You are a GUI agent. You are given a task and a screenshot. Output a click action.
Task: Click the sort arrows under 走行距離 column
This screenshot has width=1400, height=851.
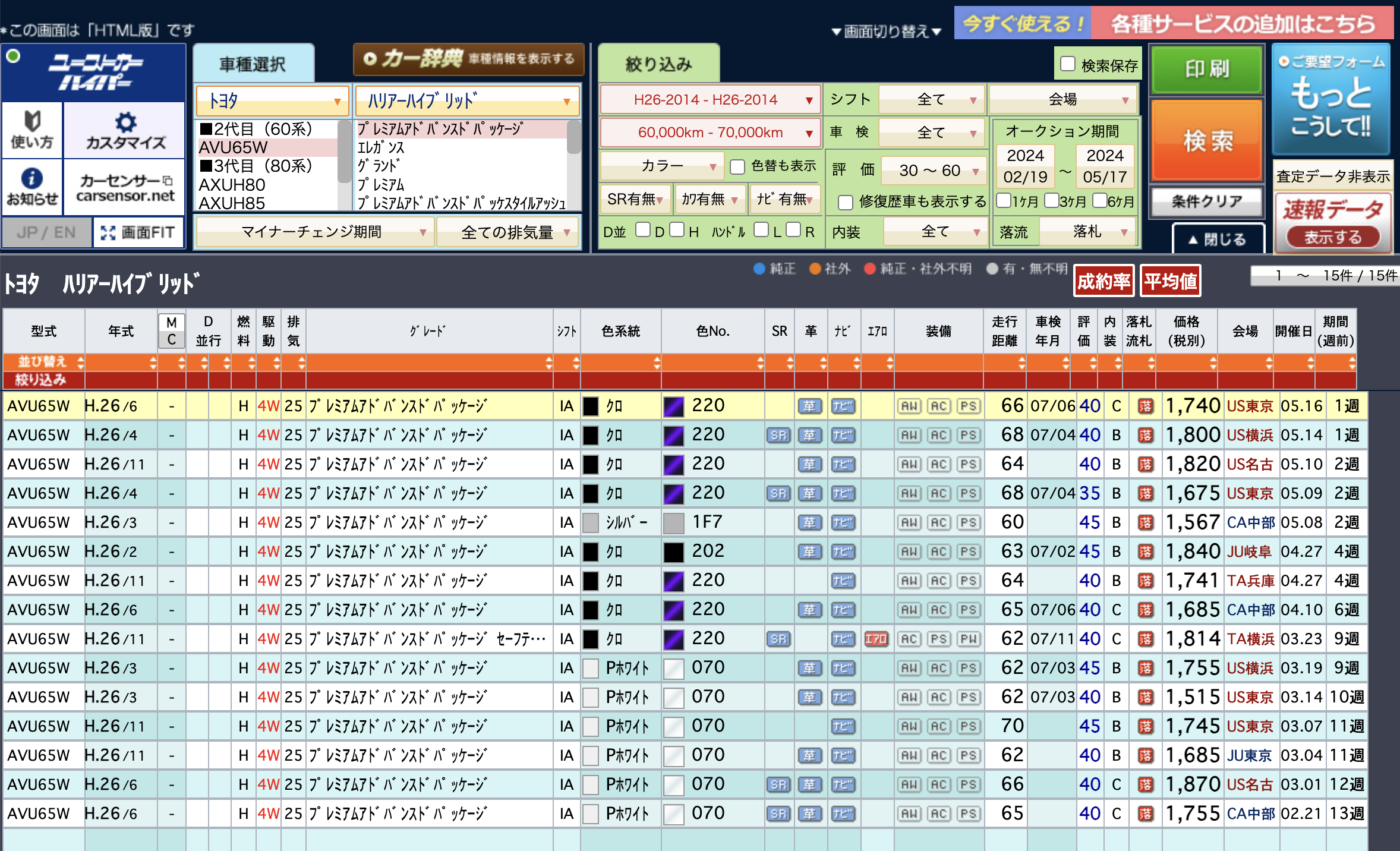1021,363
